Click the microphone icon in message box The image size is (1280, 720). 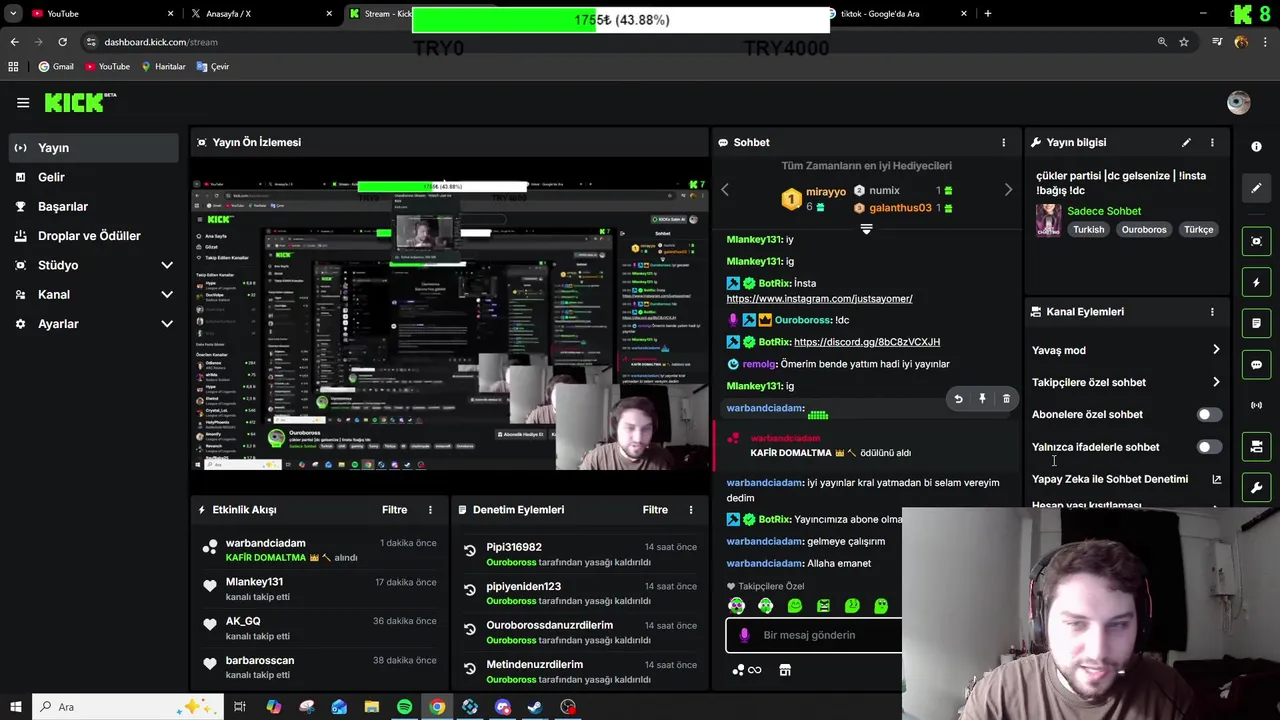coord(744,635)
